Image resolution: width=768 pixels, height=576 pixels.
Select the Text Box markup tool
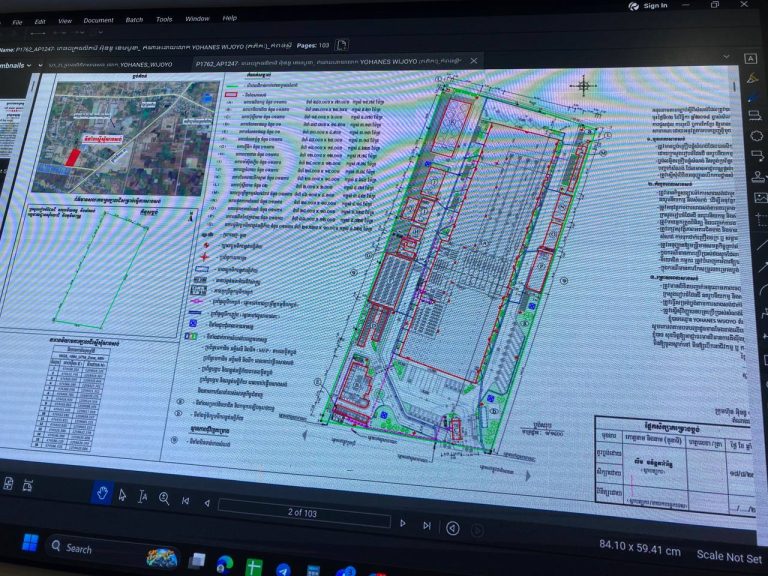[x=752, y=58]
